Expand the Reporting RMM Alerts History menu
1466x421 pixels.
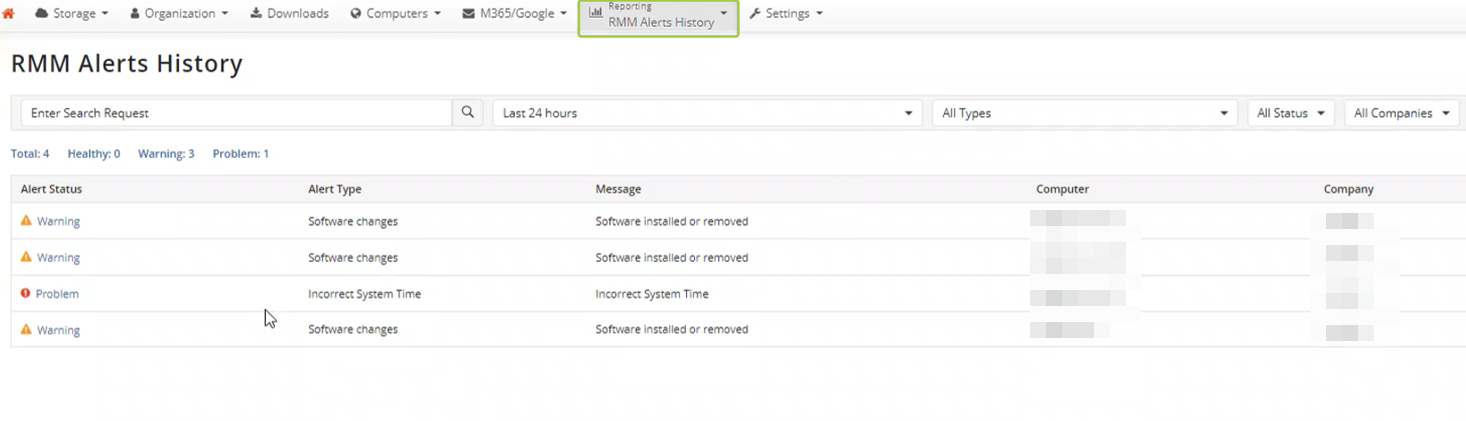[658, 16]
